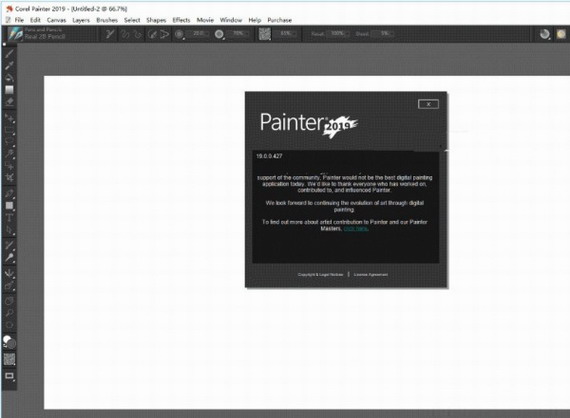570x418 pixels.
Task: Open the Grain percentage field
Action: click(285, 33)
